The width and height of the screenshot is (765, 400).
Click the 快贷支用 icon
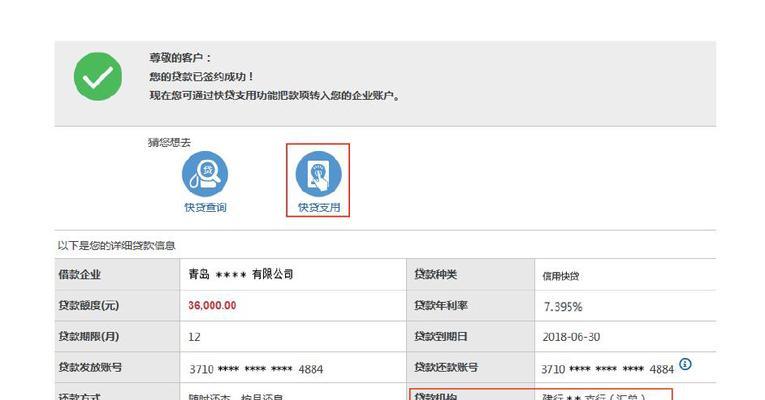(x=318, y=174)
